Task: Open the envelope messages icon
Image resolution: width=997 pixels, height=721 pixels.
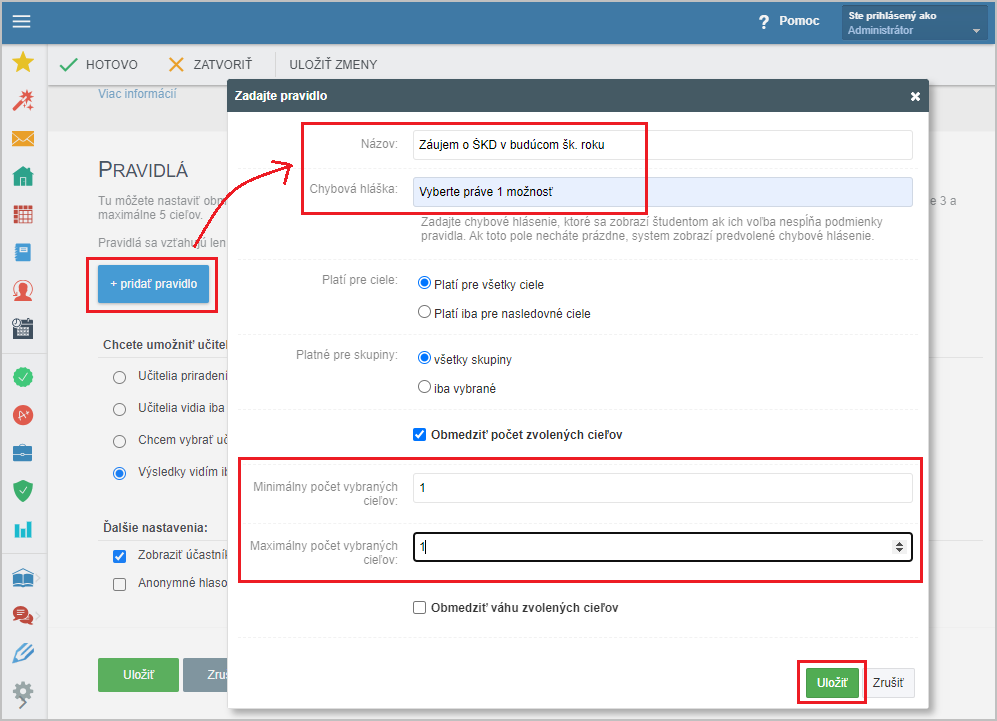Action: click(23, 139)
